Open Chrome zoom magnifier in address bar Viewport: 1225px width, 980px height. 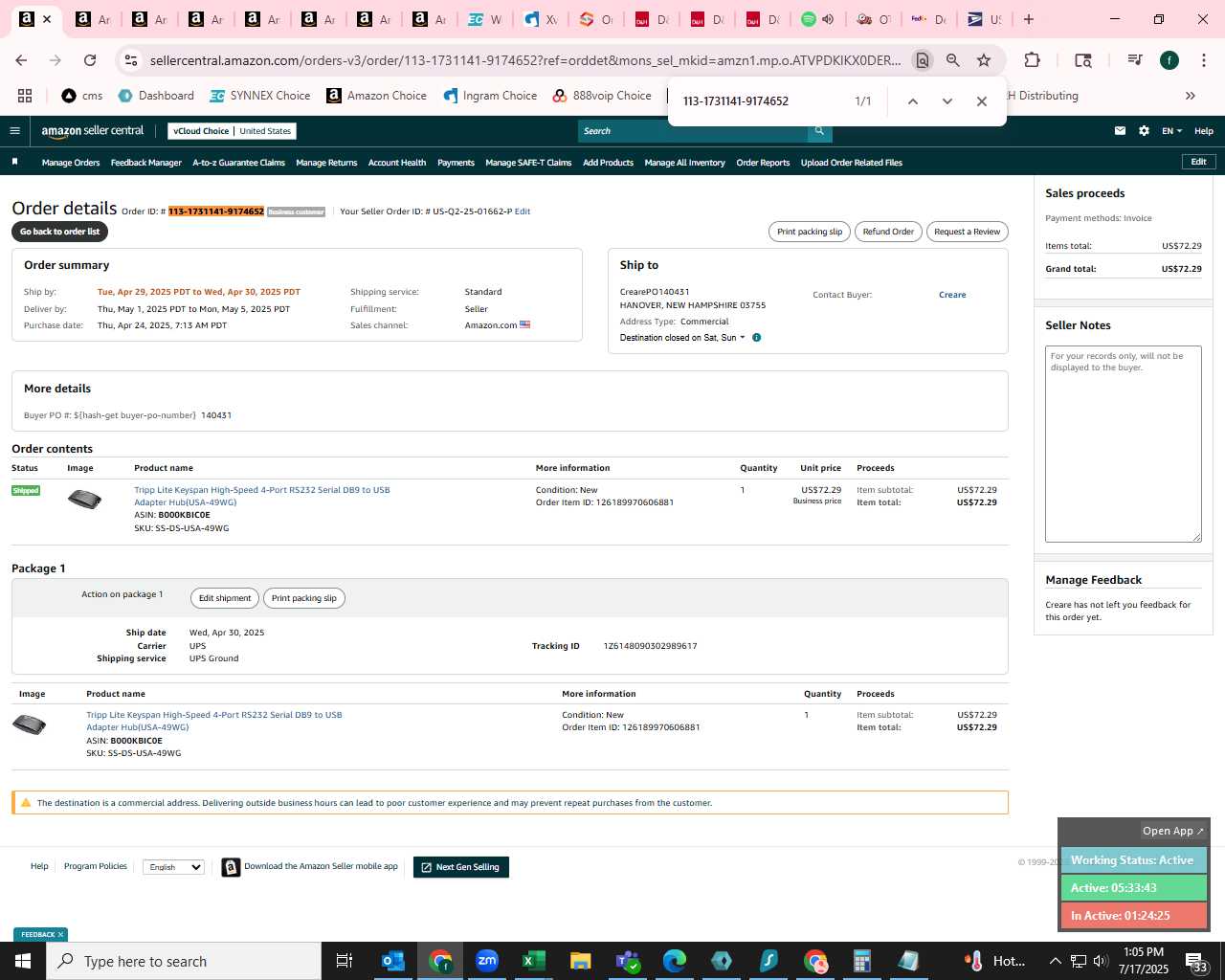point(953,60)
